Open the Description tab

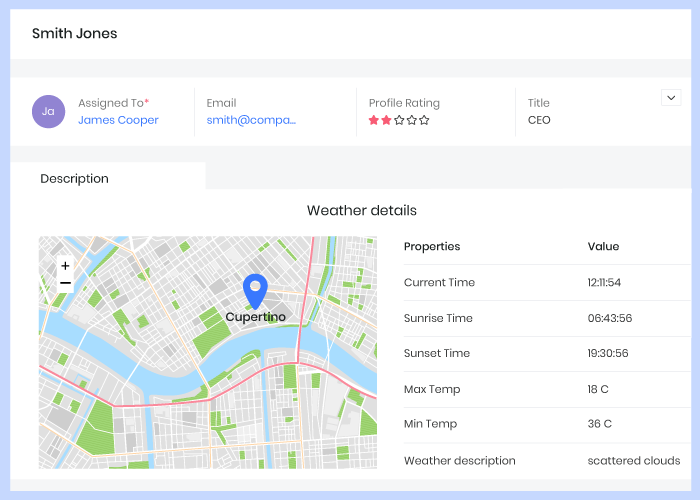tap(75, 178)
